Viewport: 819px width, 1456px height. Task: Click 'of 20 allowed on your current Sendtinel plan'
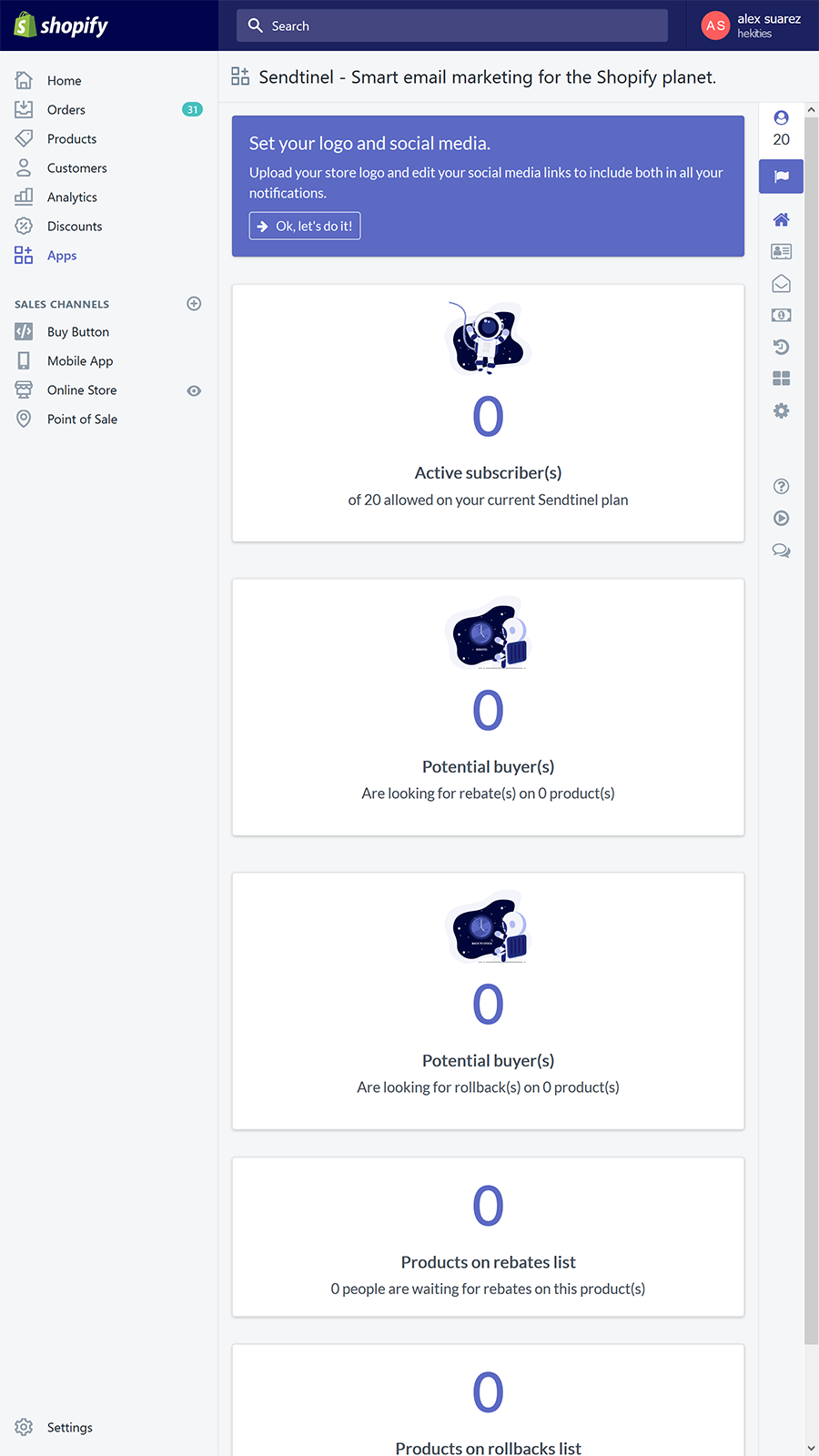tap(488, 500)
